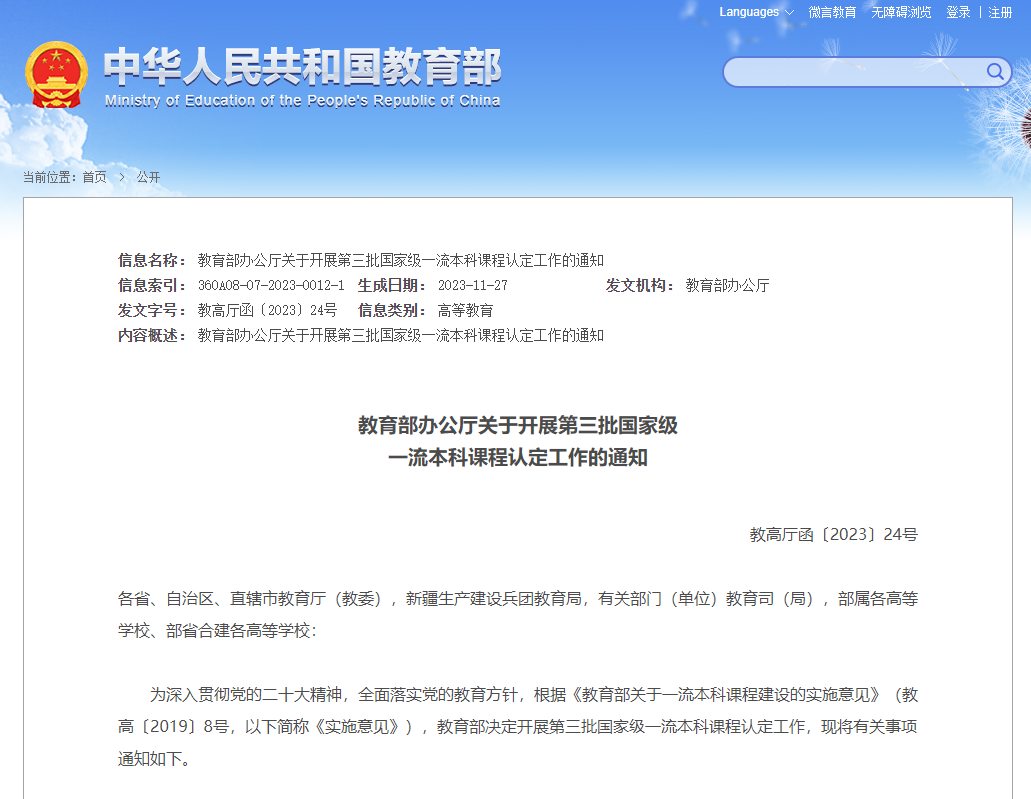This screenshot has width=1031, height=799.
Task: Click the breadcrumb chevron separator
Action: [122, 177]
